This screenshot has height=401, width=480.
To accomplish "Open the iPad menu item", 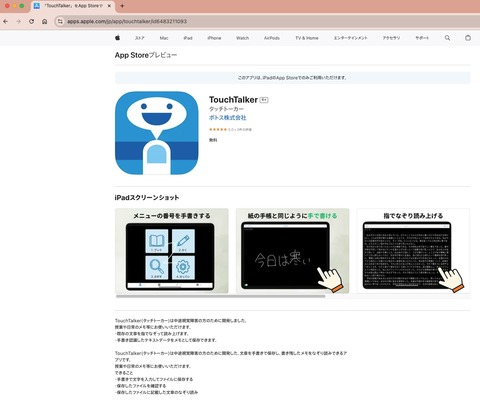I will [x=188, y=38].
